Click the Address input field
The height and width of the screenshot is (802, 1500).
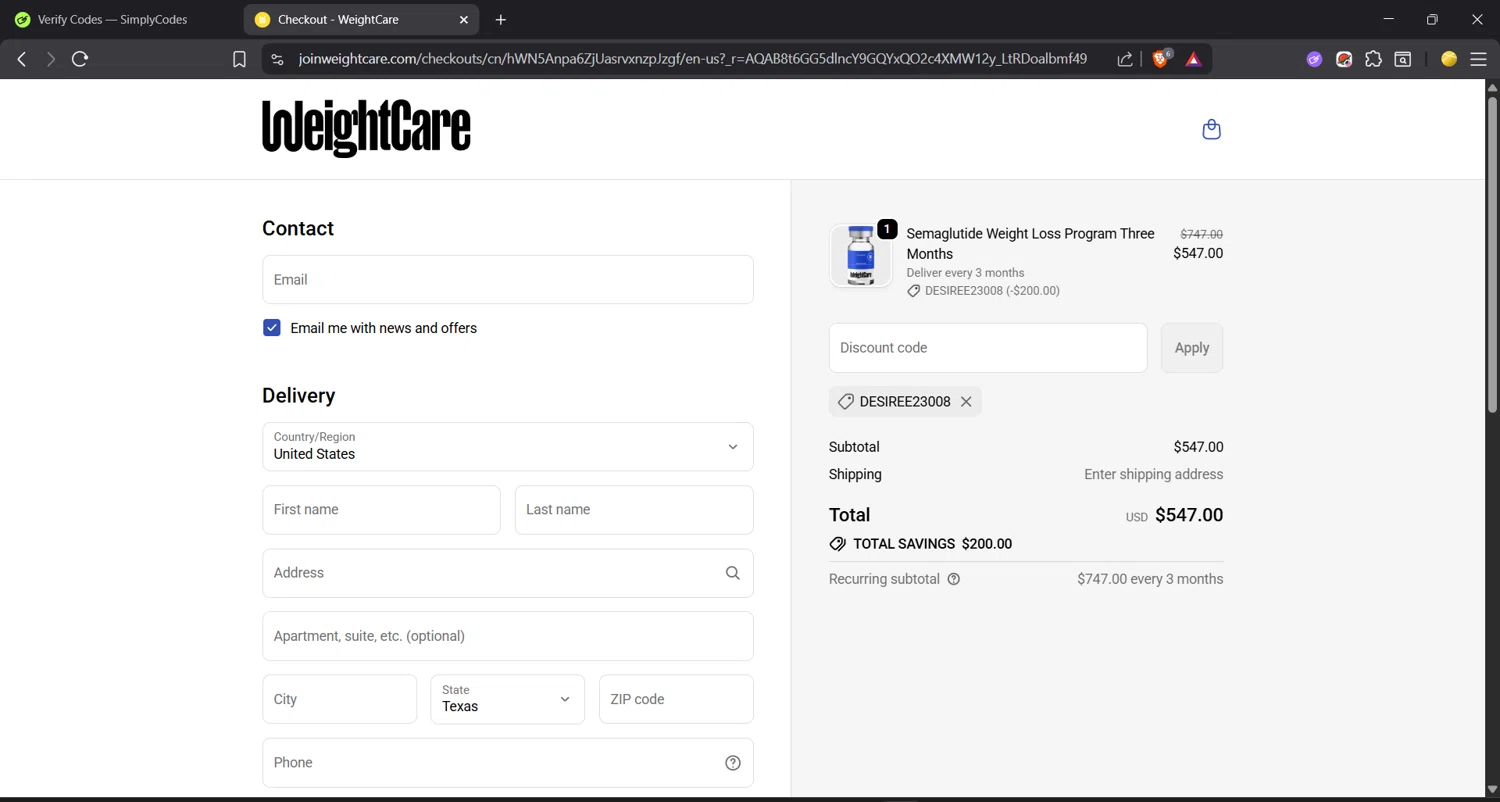click(508, 573)
